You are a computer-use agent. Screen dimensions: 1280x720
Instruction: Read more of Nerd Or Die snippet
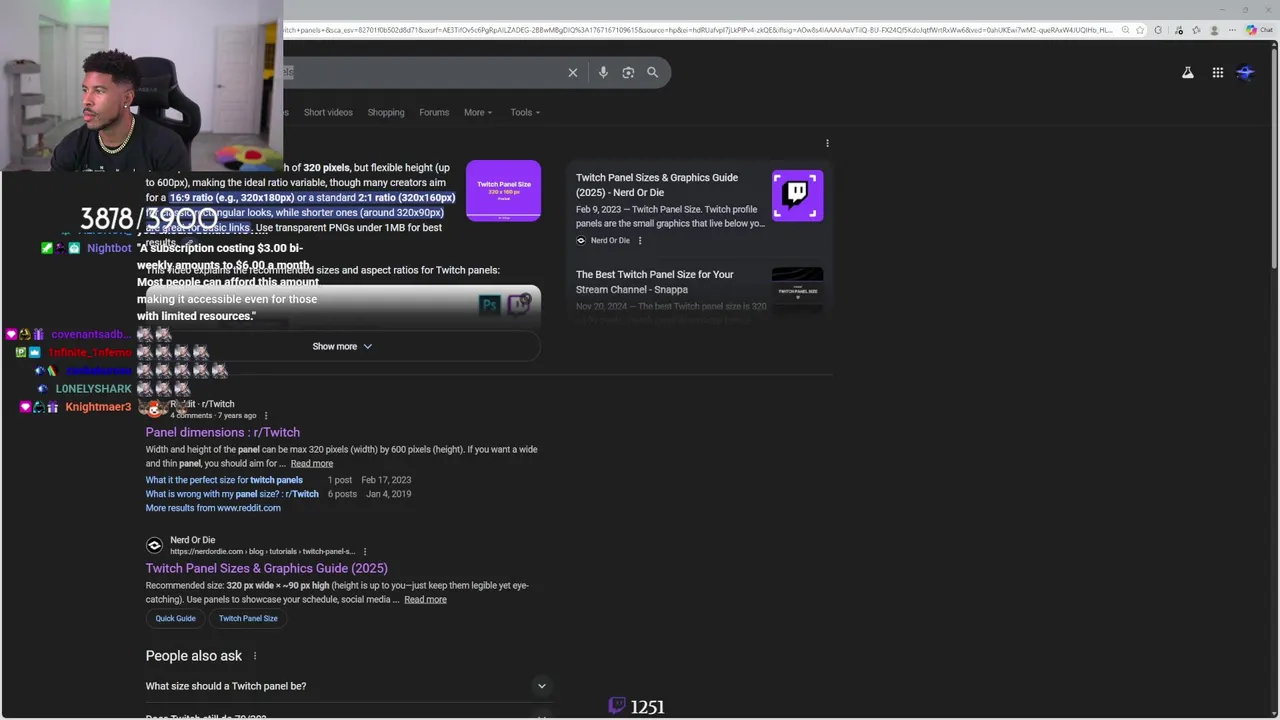425,599
